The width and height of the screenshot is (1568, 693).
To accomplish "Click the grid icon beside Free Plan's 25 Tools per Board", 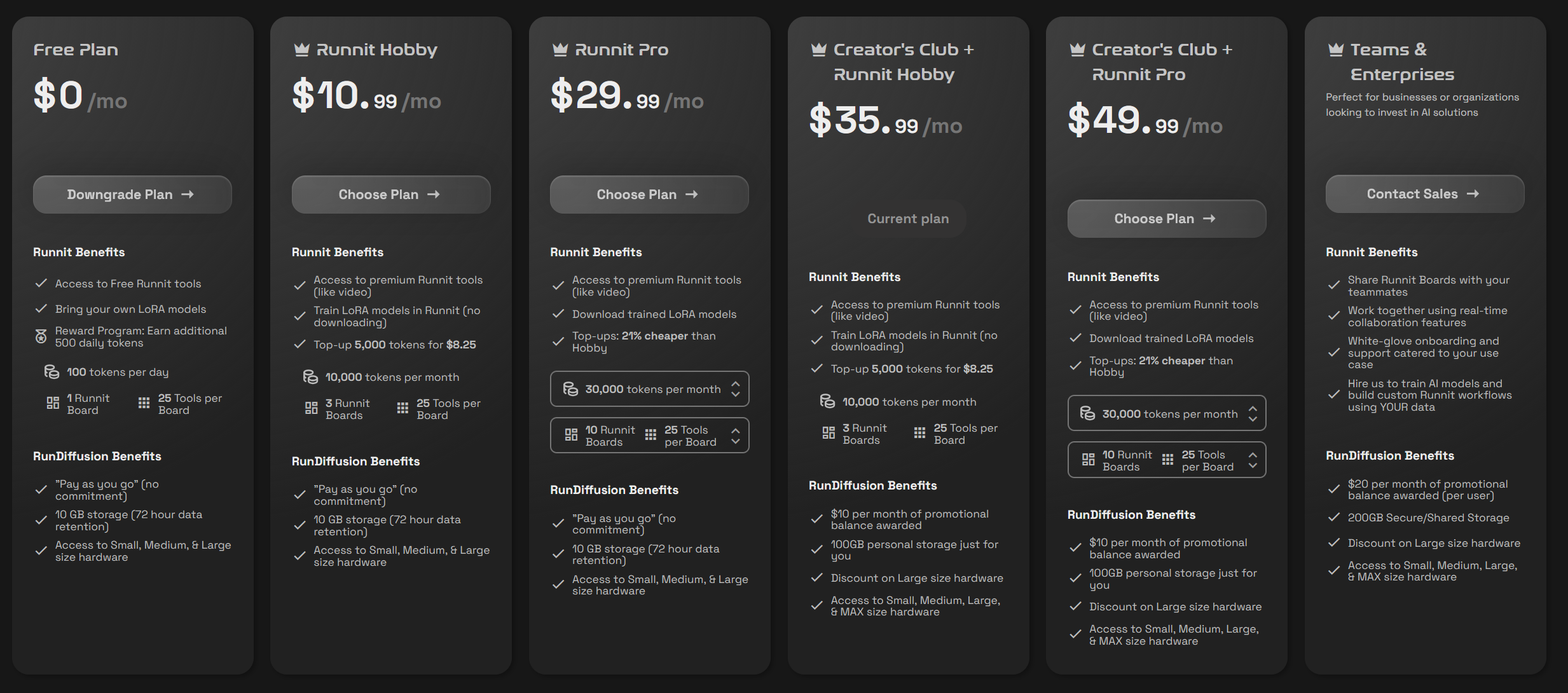I will coord(144,403).
